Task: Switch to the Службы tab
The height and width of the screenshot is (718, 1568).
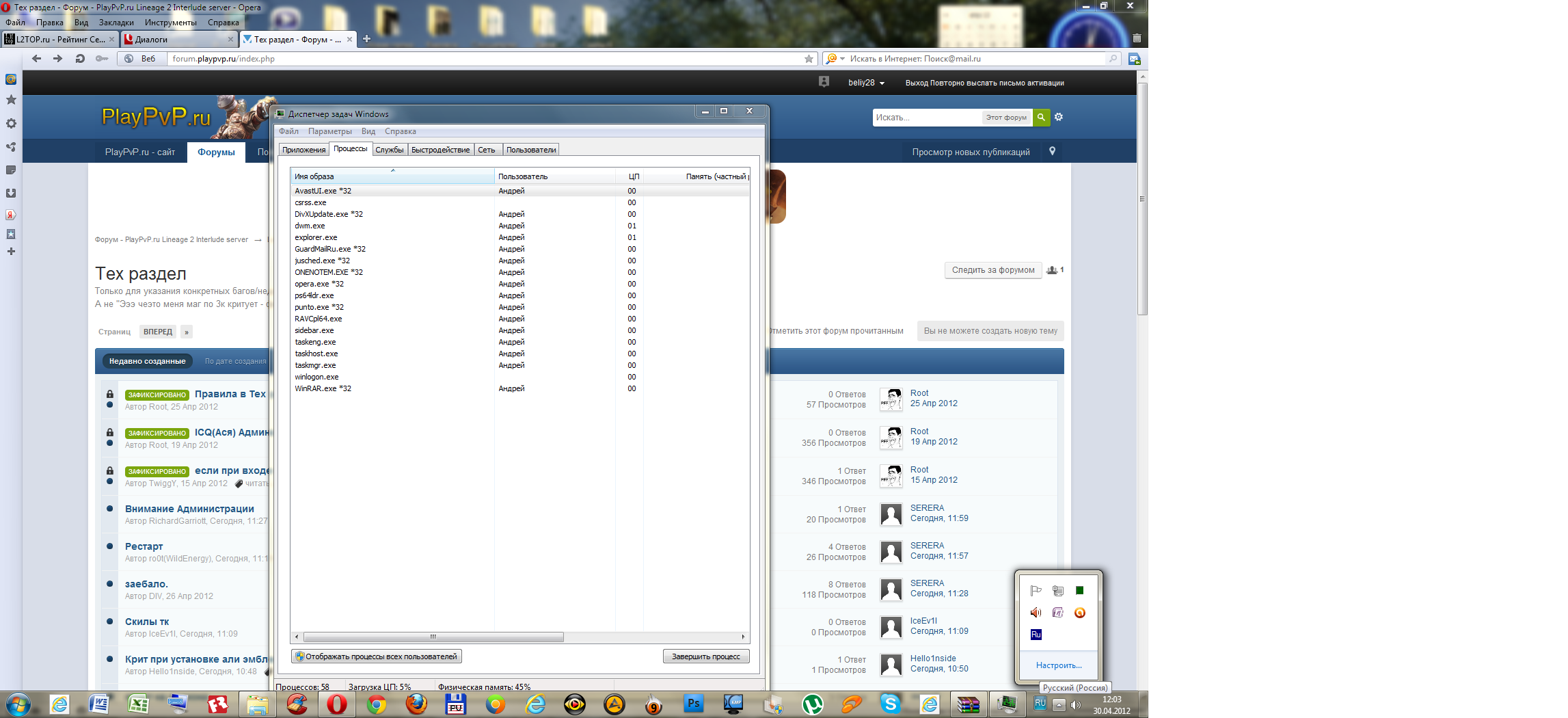Action: tap(390, 150)
